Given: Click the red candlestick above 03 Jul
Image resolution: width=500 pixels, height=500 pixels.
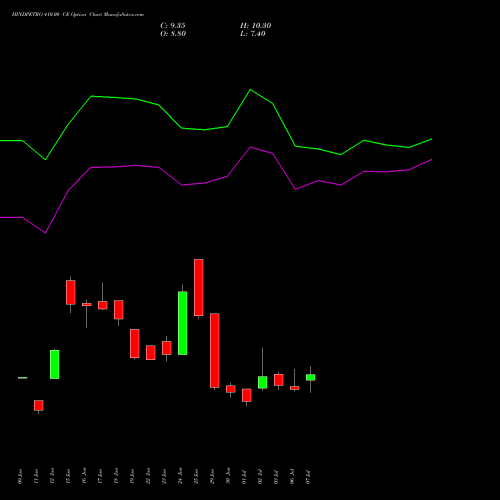Looking at the screenshot, I should coord(279,380).
